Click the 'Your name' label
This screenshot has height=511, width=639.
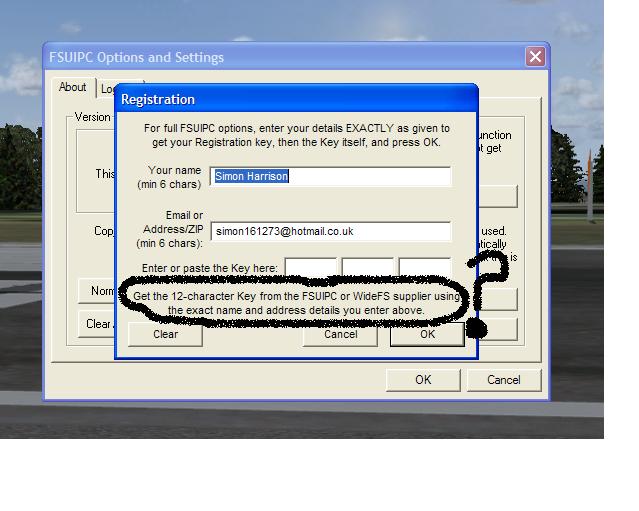point(174,170)
